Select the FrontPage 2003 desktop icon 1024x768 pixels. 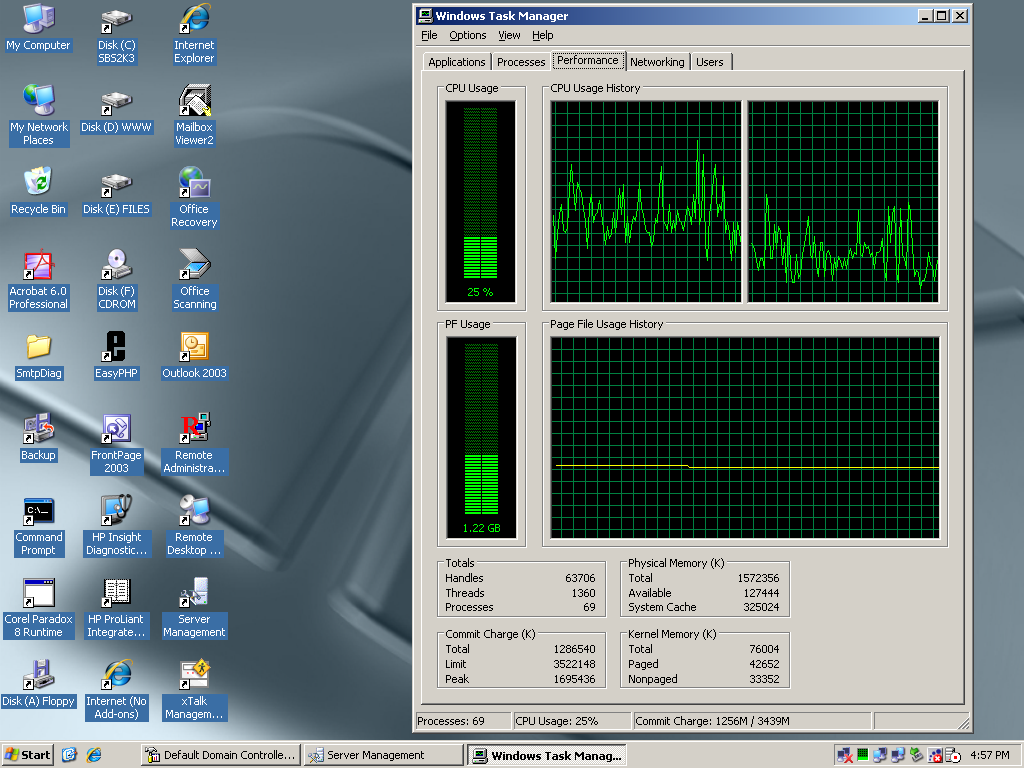(116, 444)
